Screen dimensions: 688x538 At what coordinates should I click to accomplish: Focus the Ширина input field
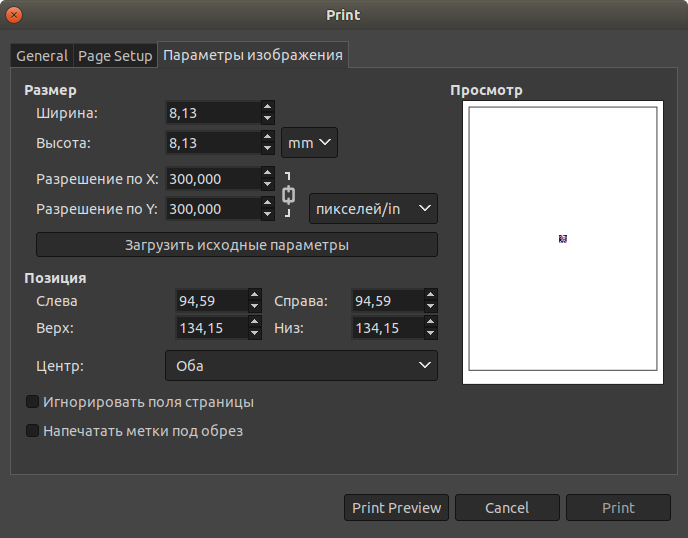[213, 113]
